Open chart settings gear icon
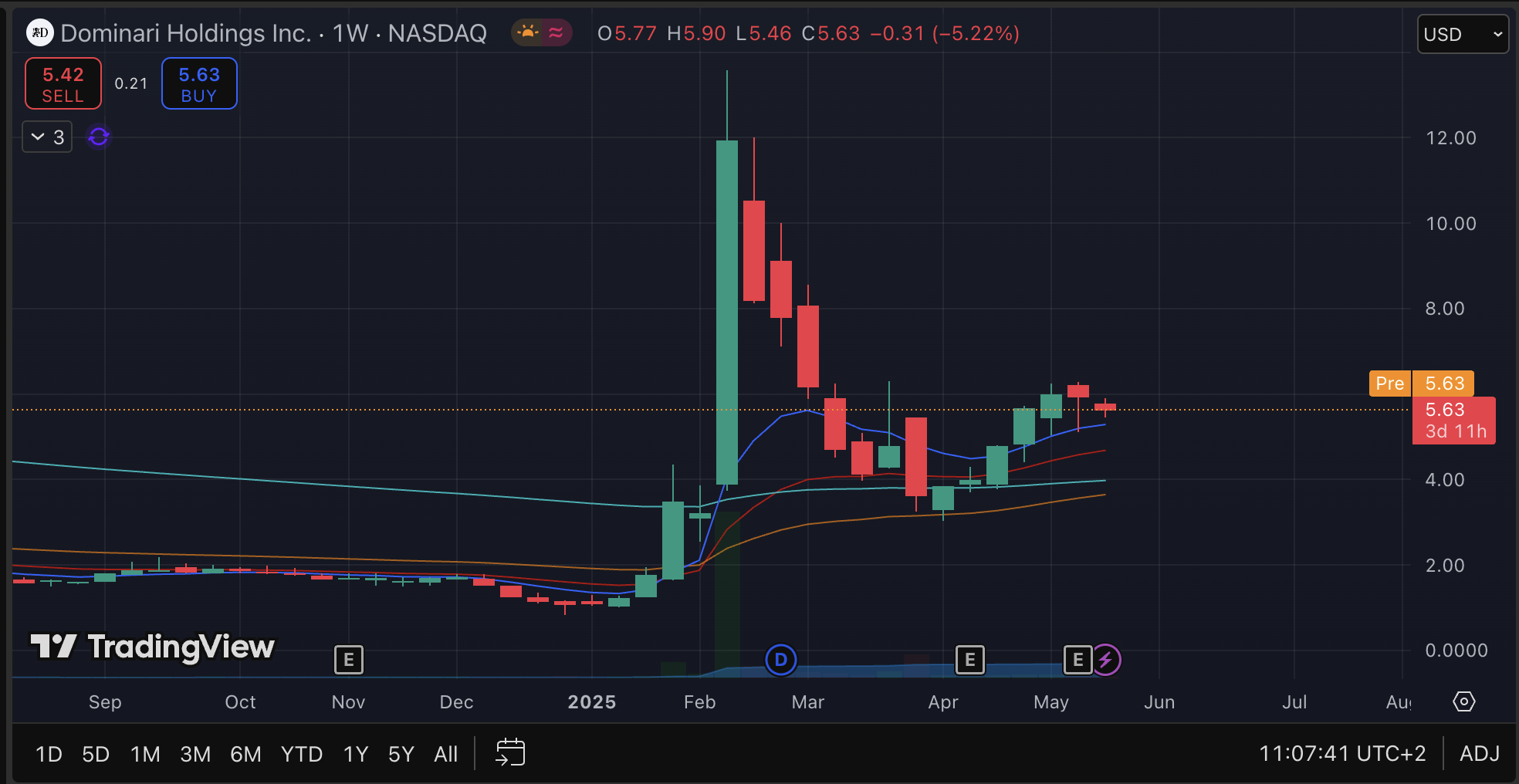 tap(1463, 701)
